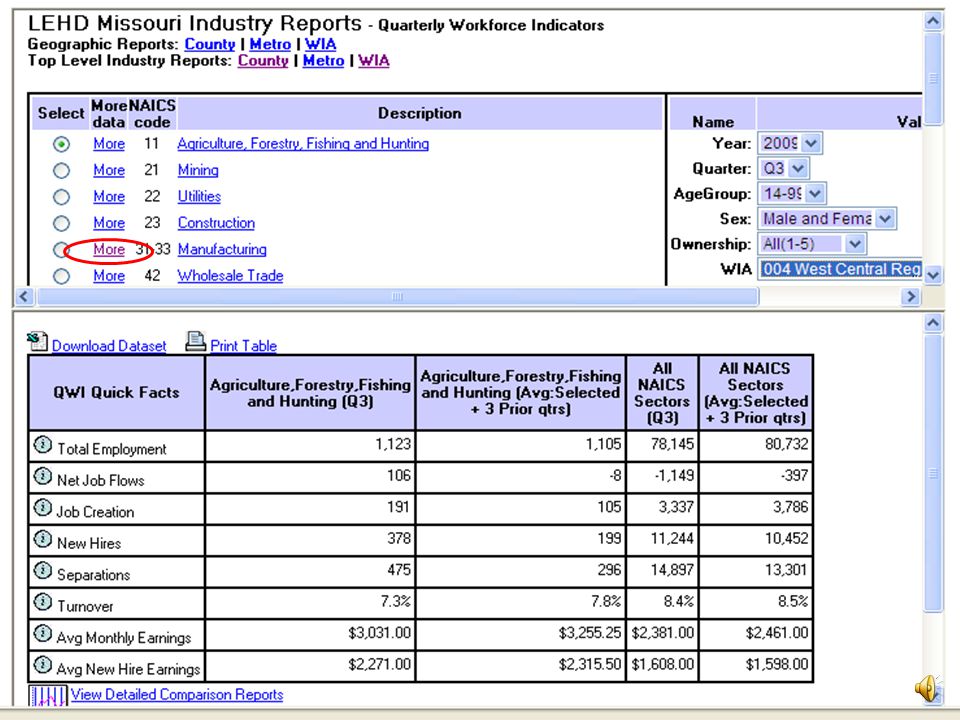Click the horizontal scrollbar right arrow
960x720 pixels.
tap(910, 297)
